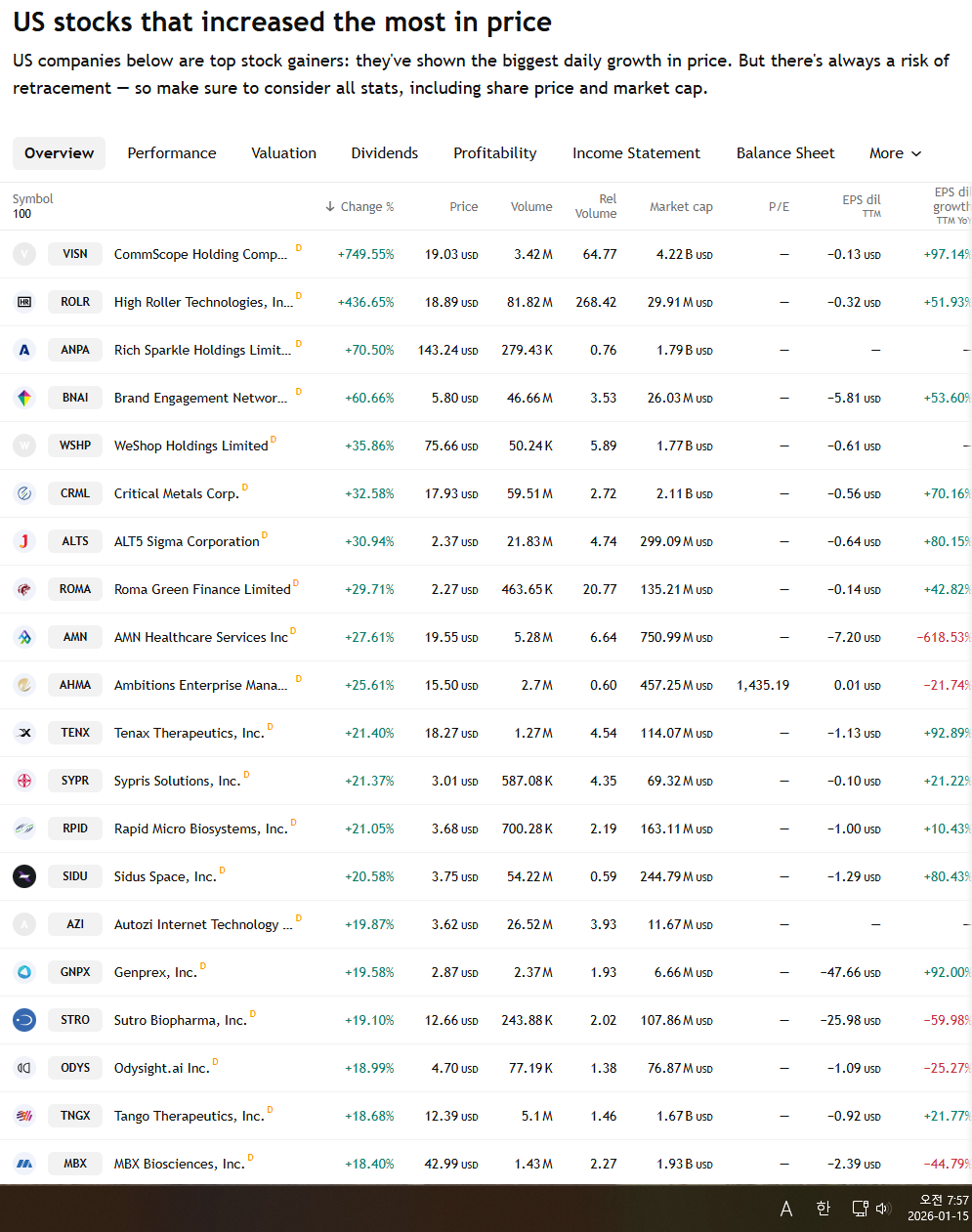
Task: Click the Ambitions Enterprise AHMA logo icon
Action: [x=24, y=685]
